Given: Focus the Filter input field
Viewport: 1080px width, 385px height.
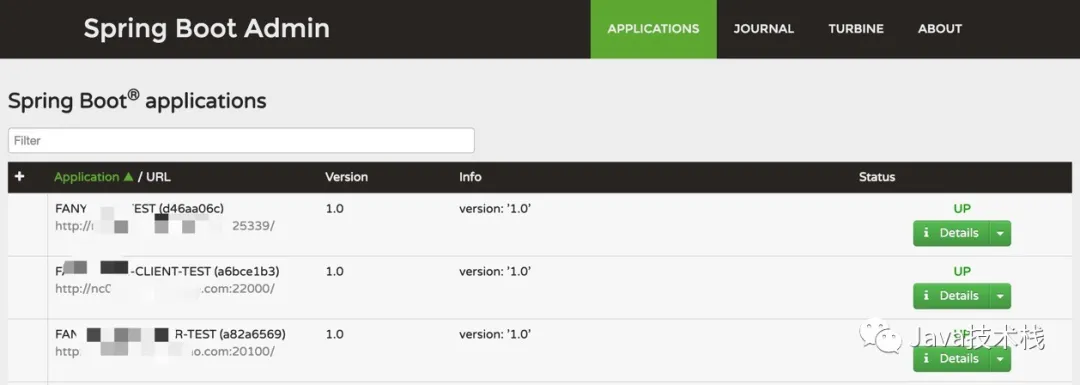Looking at the screenshot, I should (x=241, y=141).
